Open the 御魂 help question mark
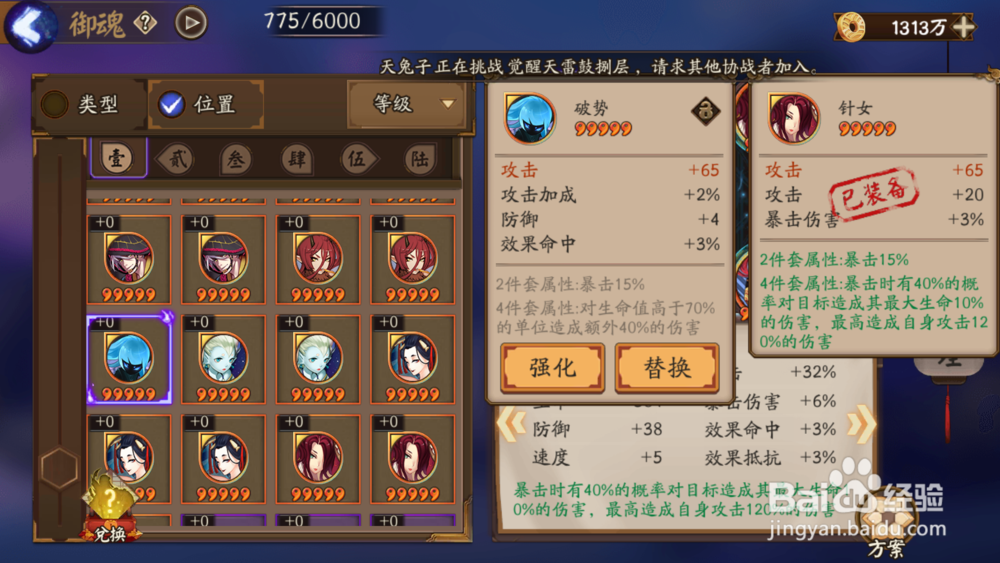This screenshot has height=563, width=1000. [145, 24]
